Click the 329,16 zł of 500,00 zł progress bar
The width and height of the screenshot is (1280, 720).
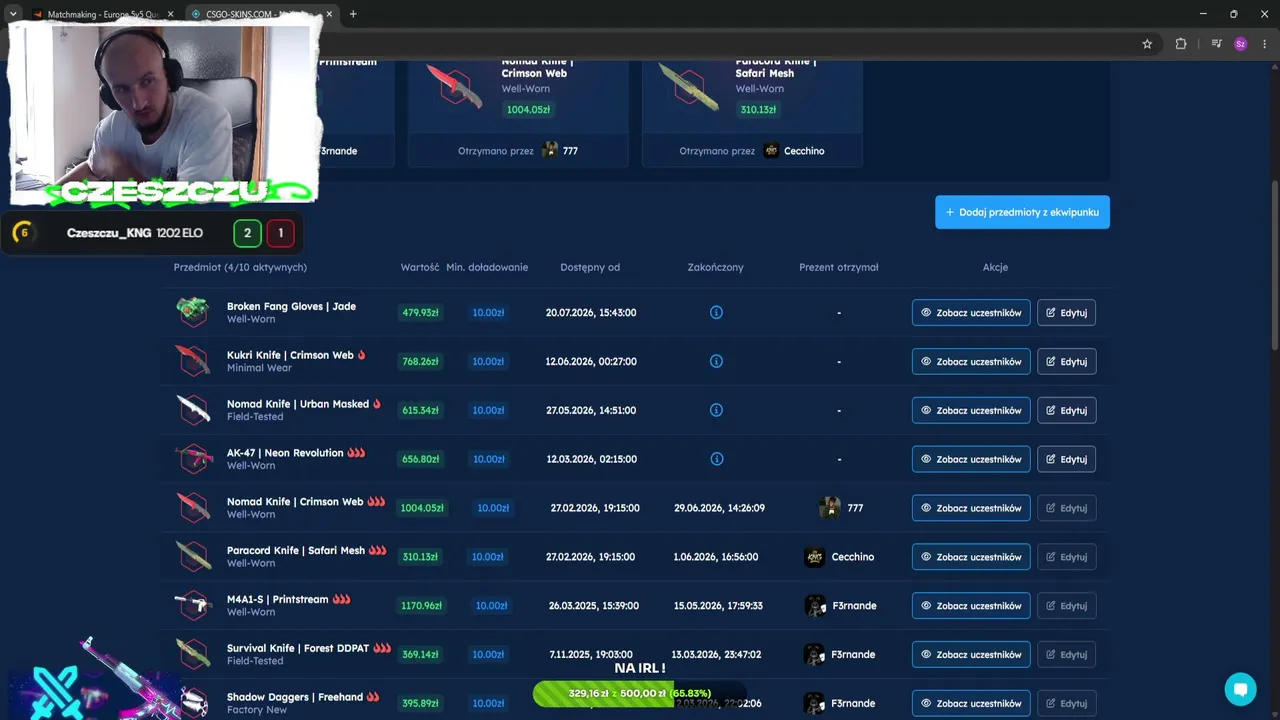click(x=640, y=693)
